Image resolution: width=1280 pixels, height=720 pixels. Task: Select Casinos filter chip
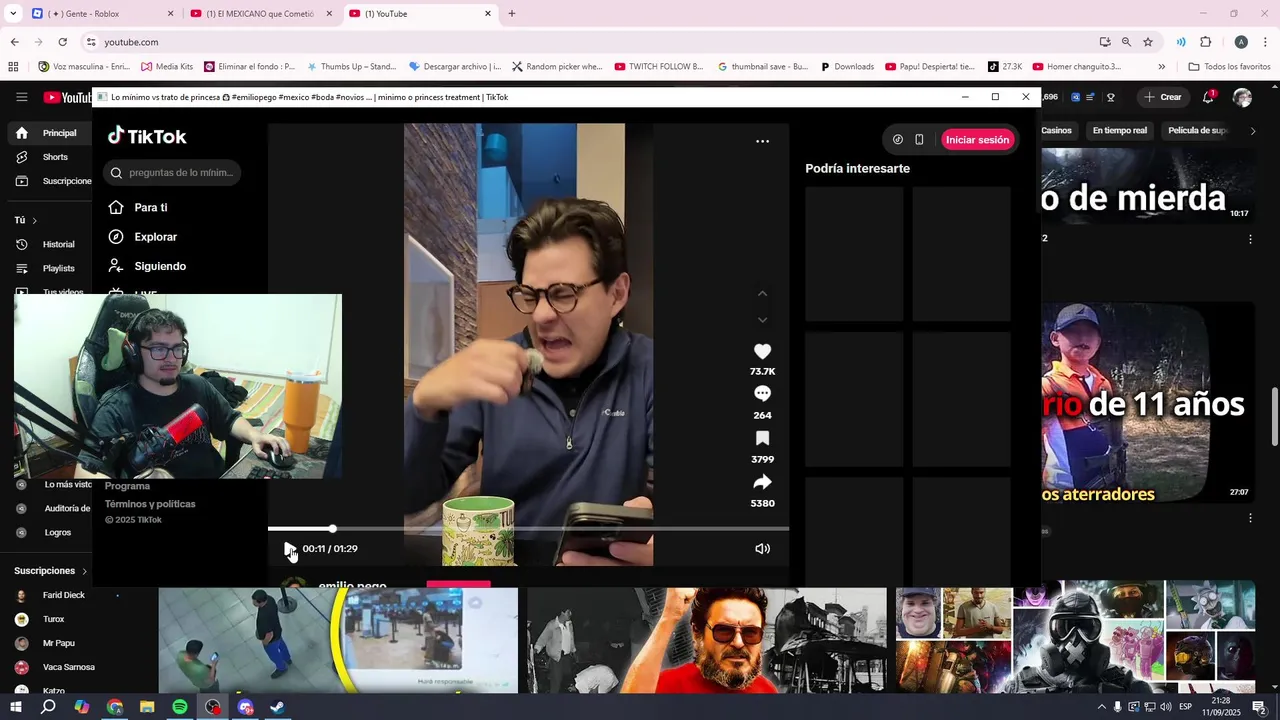(x=1056, y=130)
